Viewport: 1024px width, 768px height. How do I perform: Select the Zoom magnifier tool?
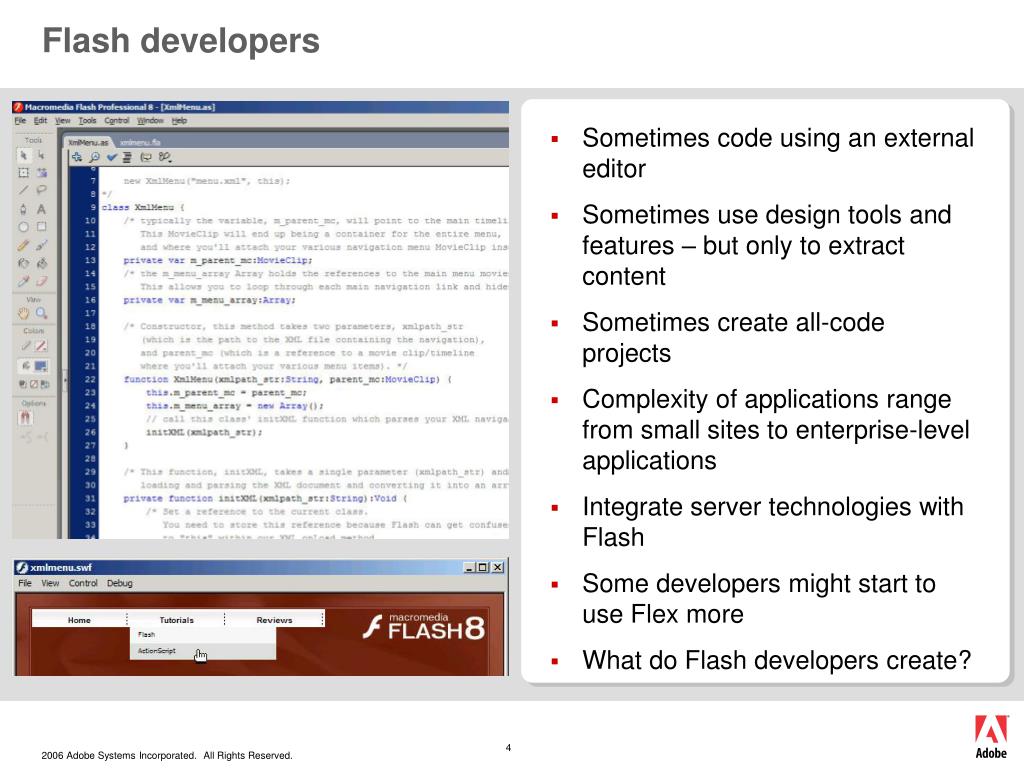tap(41, 313)
